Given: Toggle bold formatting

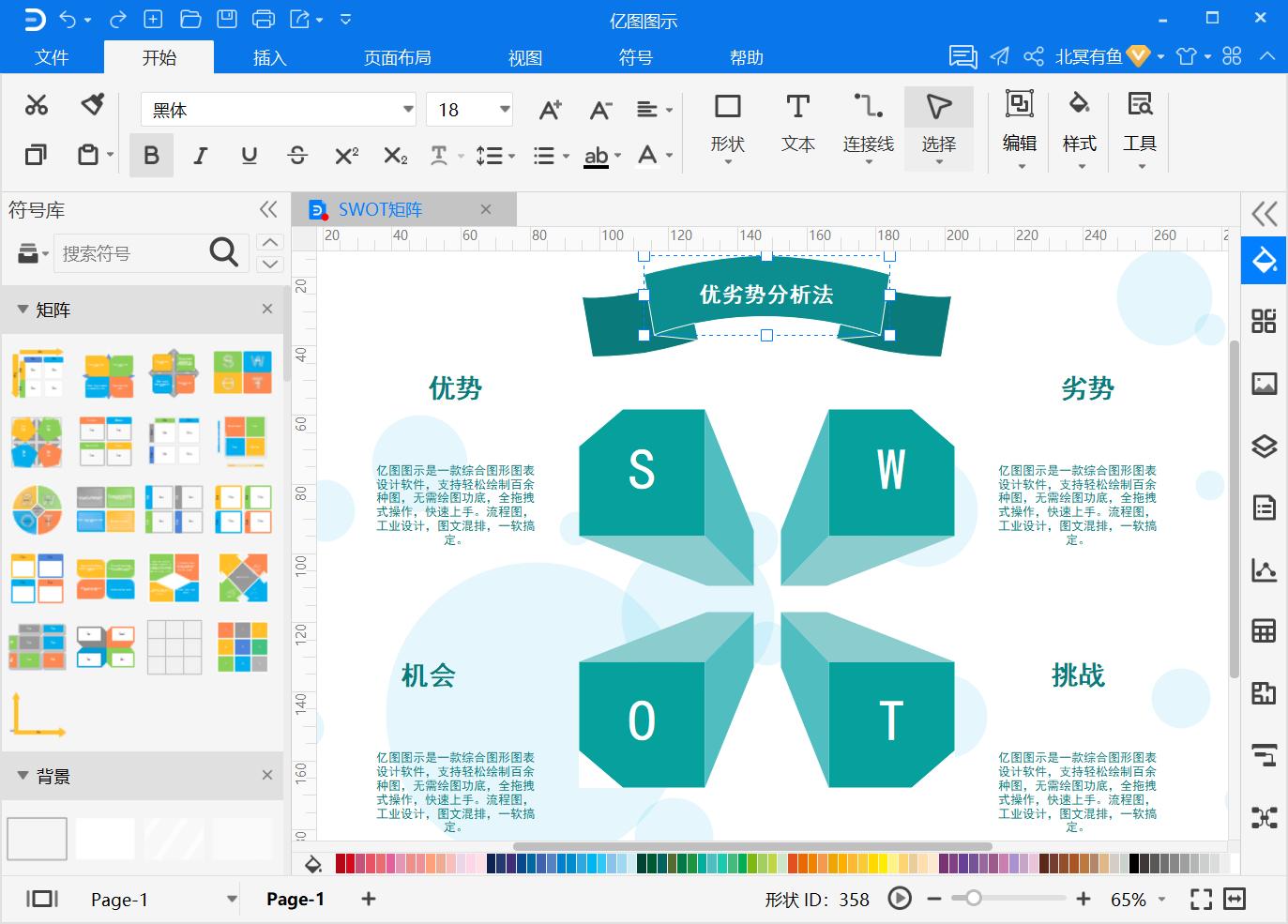Looking at the screenshot, I should coord(151,155).
